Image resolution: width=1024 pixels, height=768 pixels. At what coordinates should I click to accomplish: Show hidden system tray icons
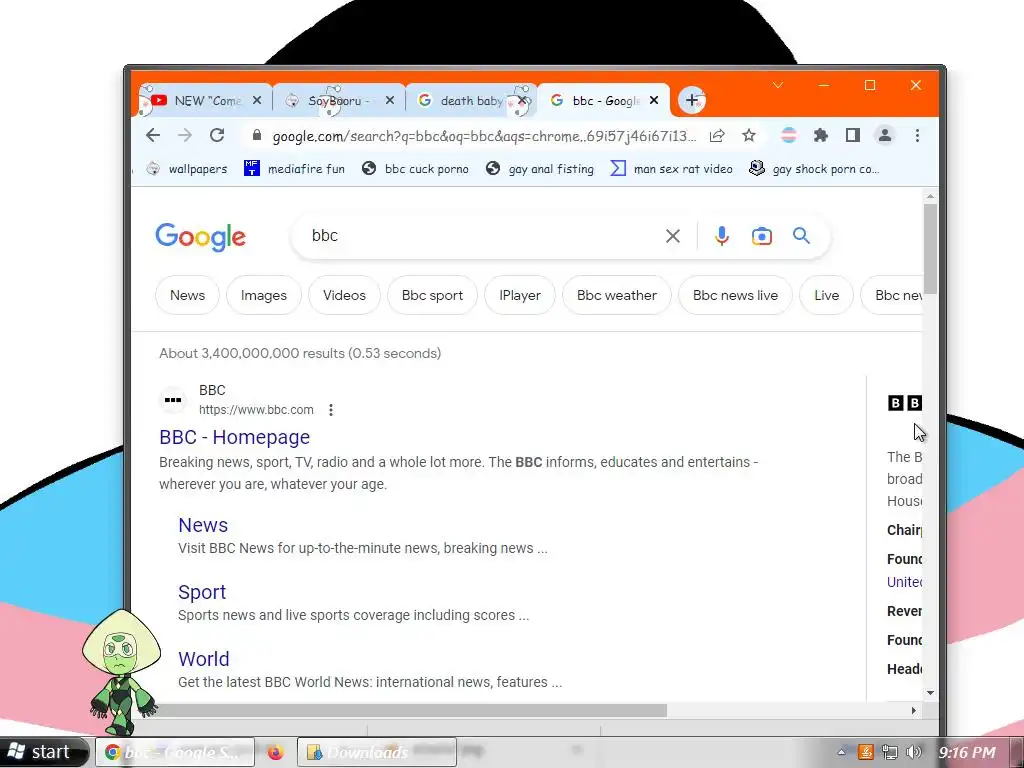(843, 752)
